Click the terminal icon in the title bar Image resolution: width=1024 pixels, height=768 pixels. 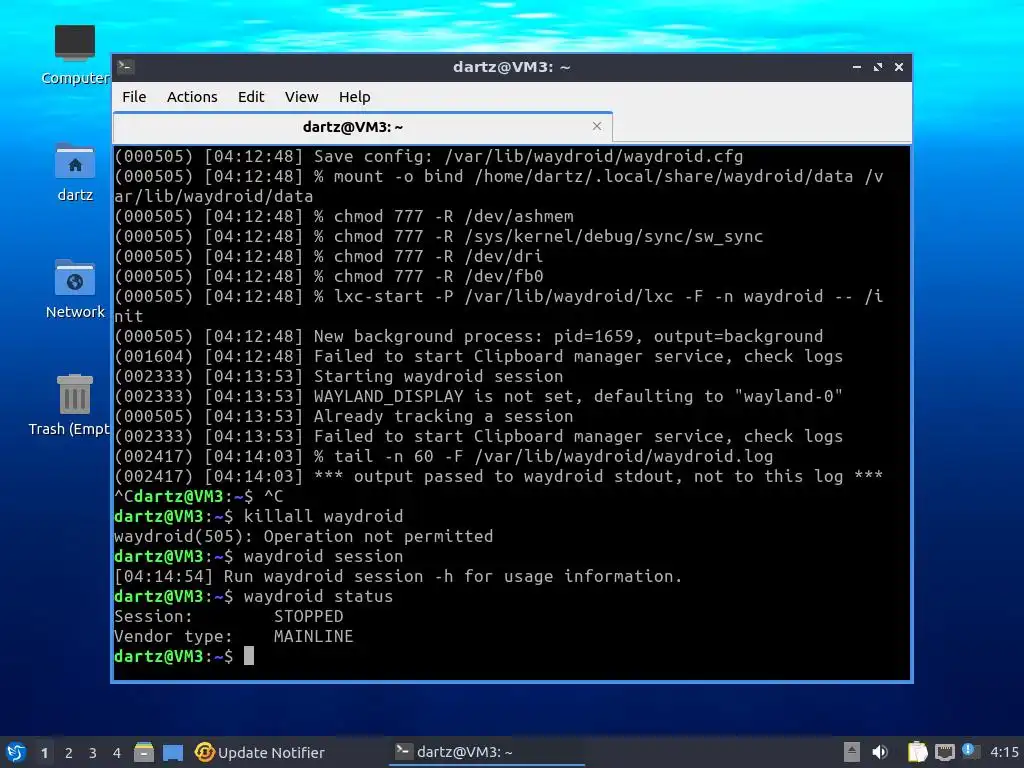[x=126, y=67]
